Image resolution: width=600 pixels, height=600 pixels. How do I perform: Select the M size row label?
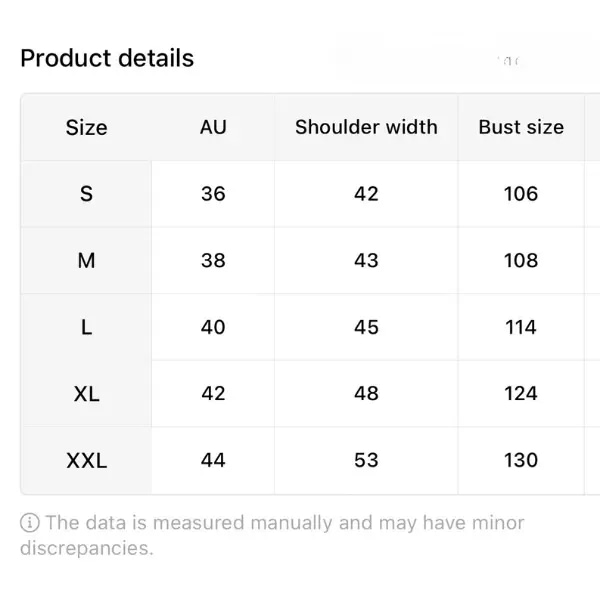coord(86,261)
